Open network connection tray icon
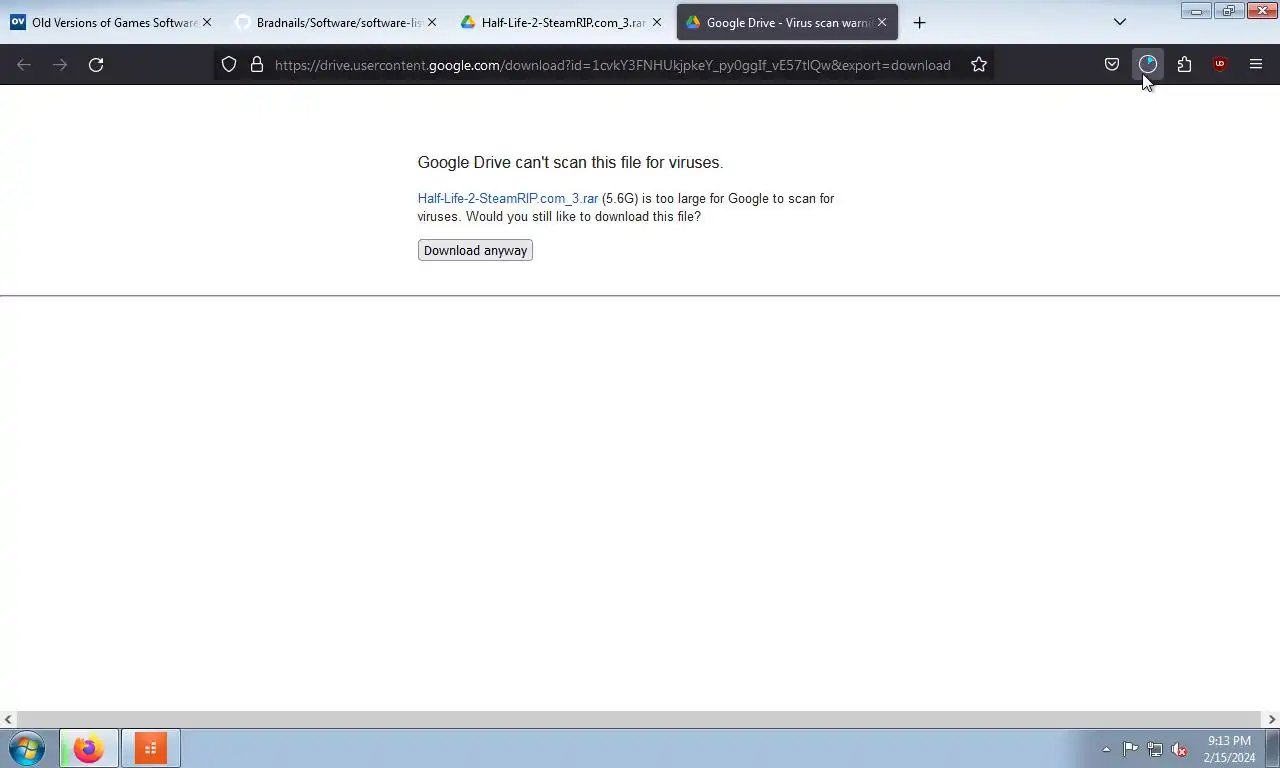 (1155, 749)
